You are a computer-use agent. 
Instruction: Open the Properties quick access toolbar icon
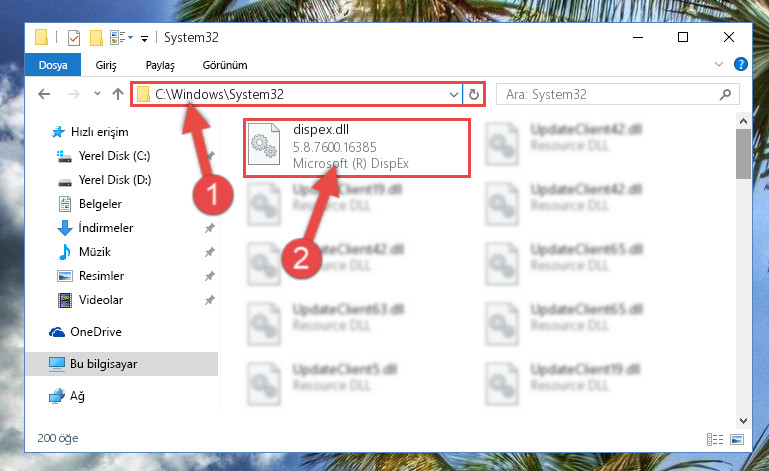click(x=74, y=37)
